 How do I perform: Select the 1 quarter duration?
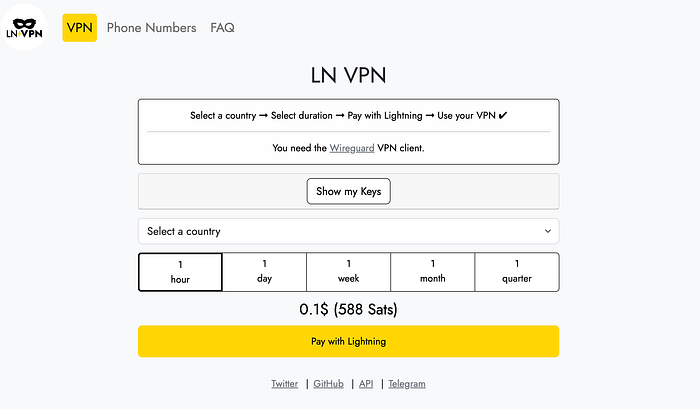coord(517,272)
